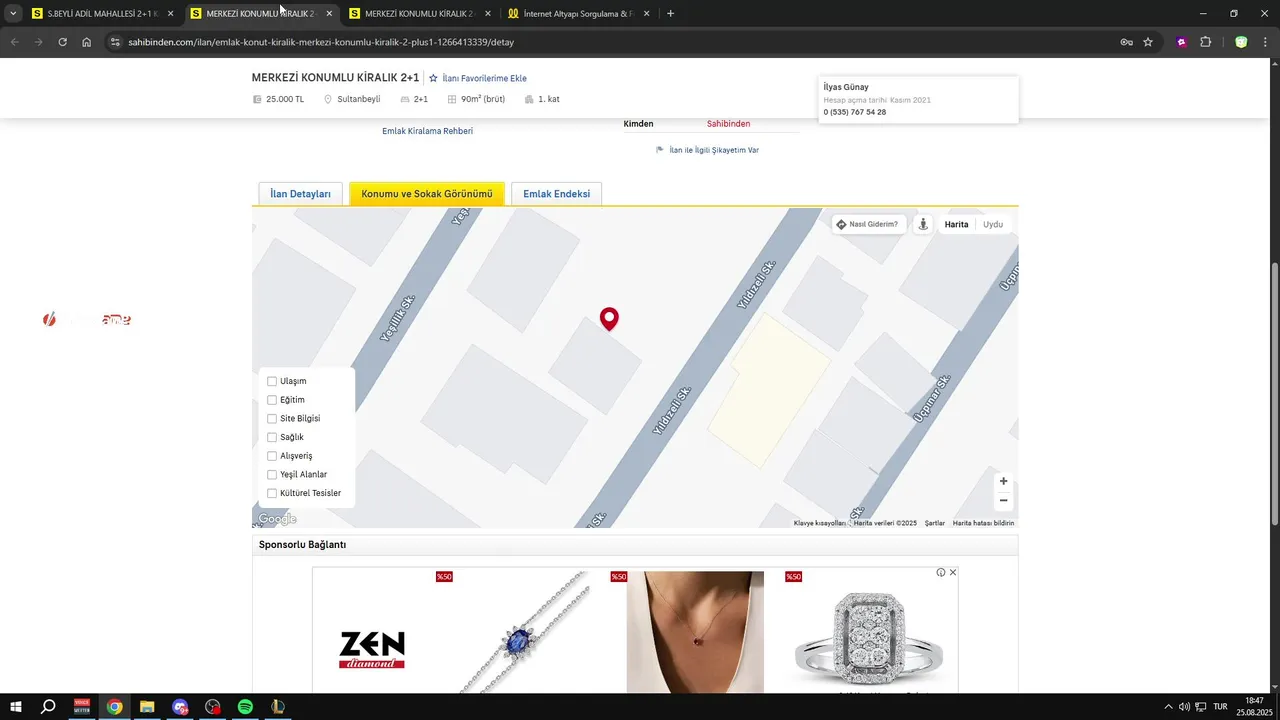Show hidden system tray icons
Screen dimensions: 1280x720
(x=1168, y=707)
